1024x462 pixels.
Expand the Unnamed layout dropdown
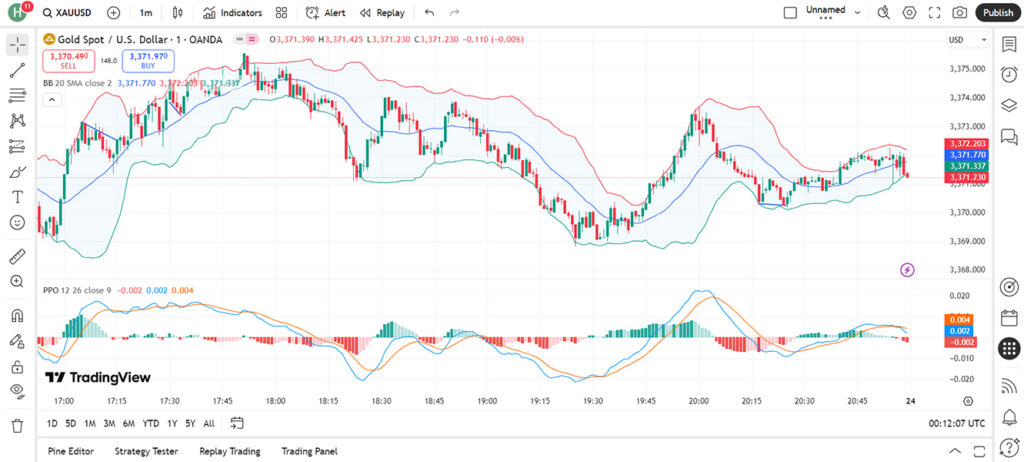click(857, 12)
